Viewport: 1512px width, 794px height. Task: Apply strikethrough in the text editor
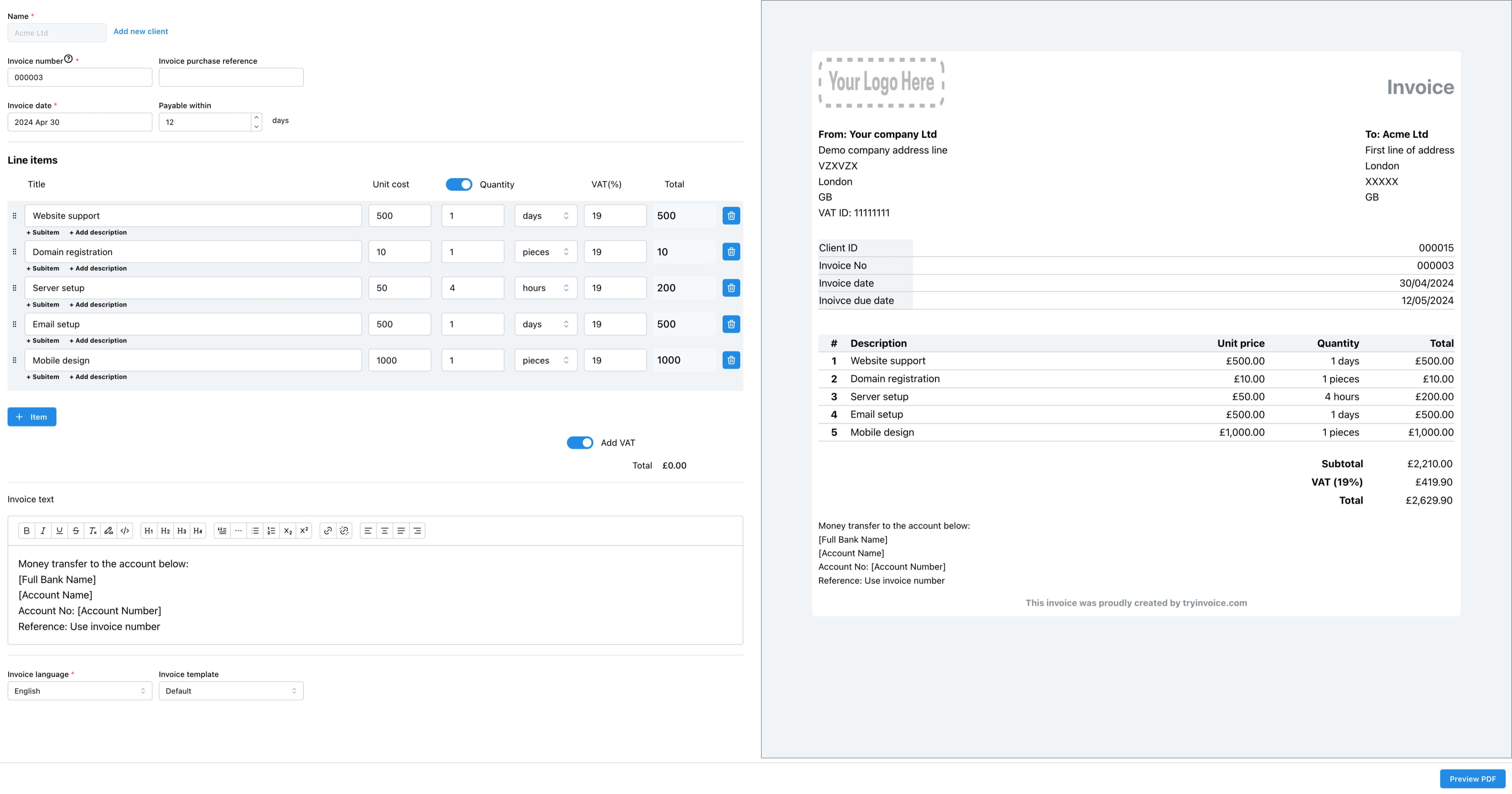click(x=76, y=531)
